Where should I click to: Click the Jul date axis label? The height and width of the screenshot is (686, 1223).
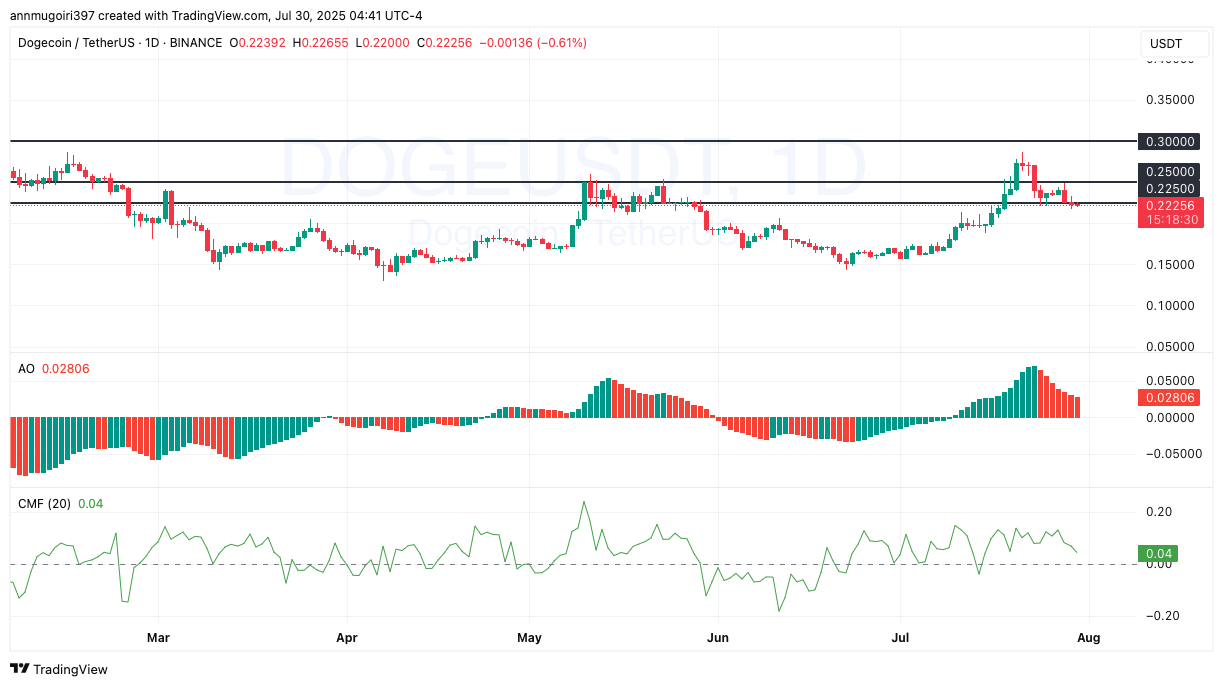(900, 637)
